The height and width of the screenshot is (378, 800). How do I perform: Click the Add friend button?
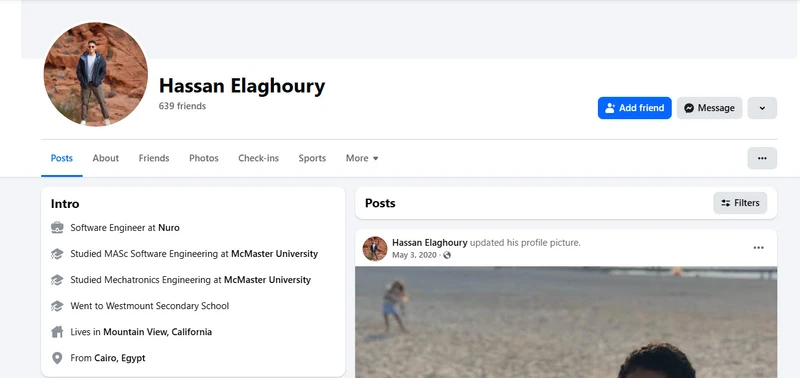coord(634,108)
